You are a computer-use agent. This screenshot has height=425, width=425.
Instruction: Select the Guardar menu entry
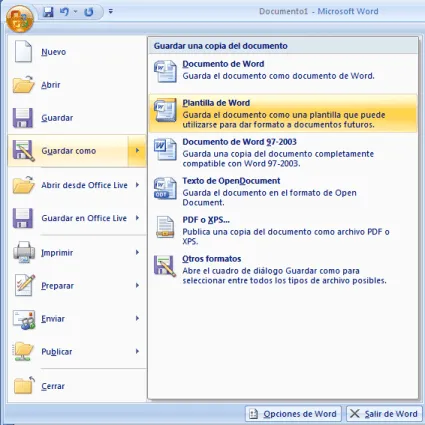77,118
